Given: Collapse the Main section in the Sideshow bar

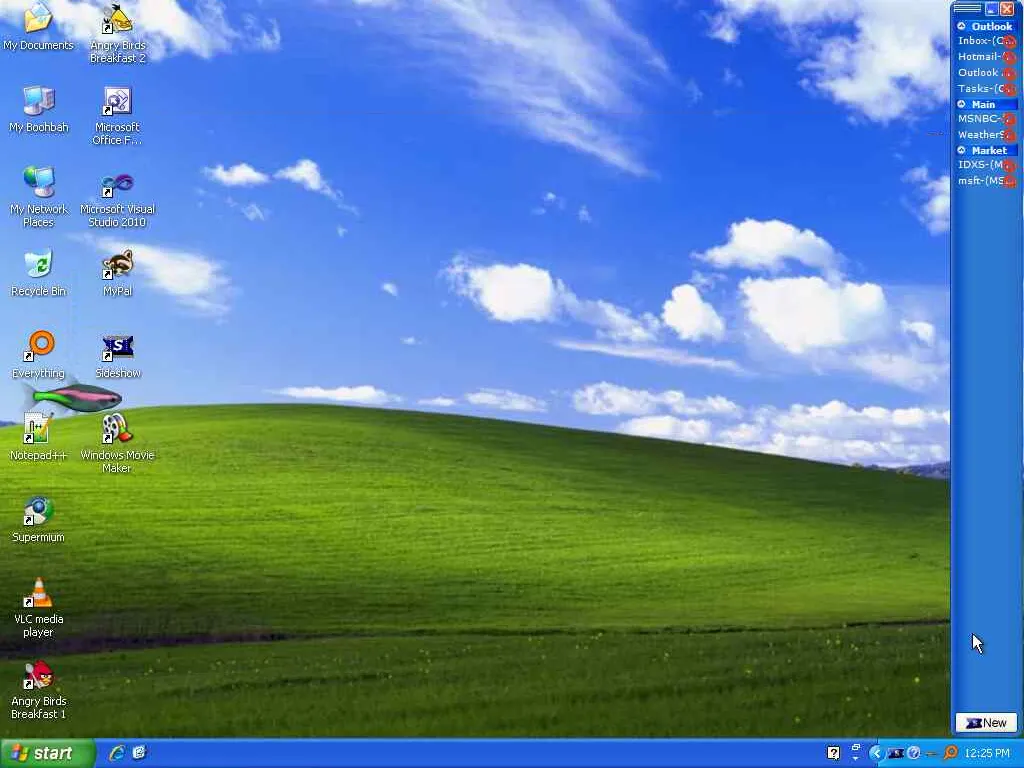Looking at the screenshot, I should [x=961, y=104].
